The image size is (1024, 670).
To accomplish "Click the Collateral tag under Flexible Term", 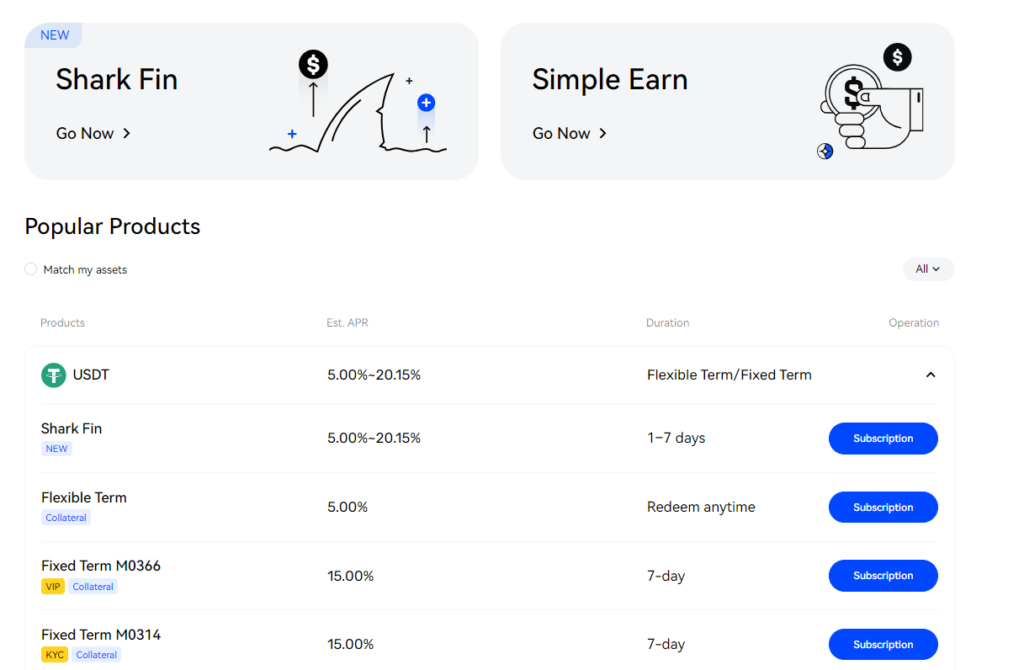I will tap(67, 518).
